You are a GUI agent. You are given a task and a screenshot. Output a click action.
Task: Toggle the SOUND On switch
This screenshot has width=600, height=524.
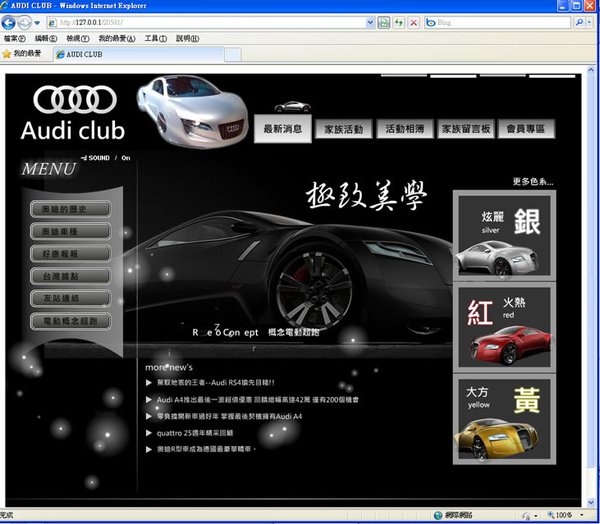[106, 158]
